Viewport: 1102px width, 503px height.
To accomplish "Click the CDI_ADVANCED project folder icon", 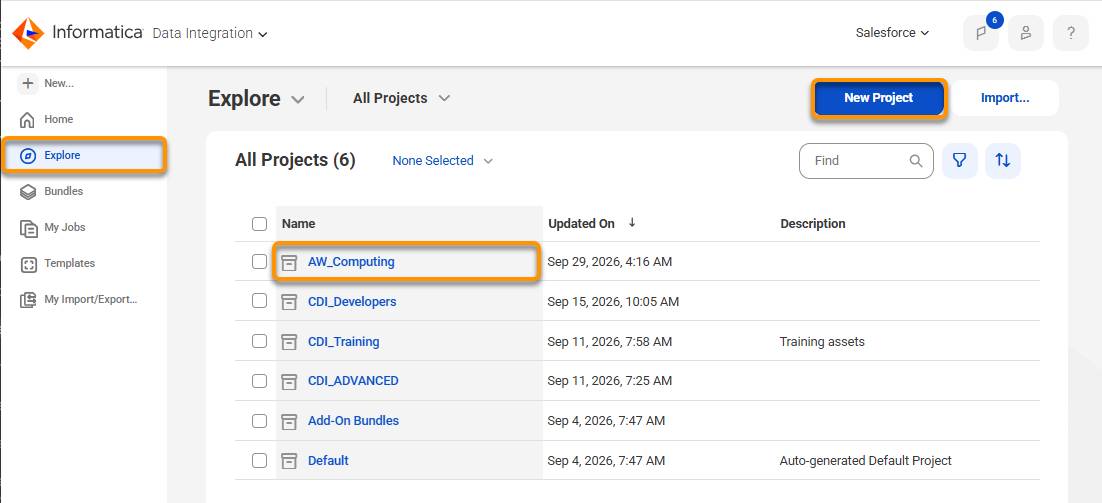I will [289, 381].
